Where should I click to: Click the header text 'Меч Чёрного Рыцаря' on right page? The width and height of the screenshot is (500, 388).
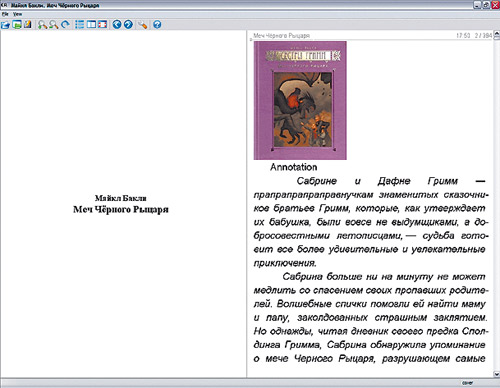[281, 35]
